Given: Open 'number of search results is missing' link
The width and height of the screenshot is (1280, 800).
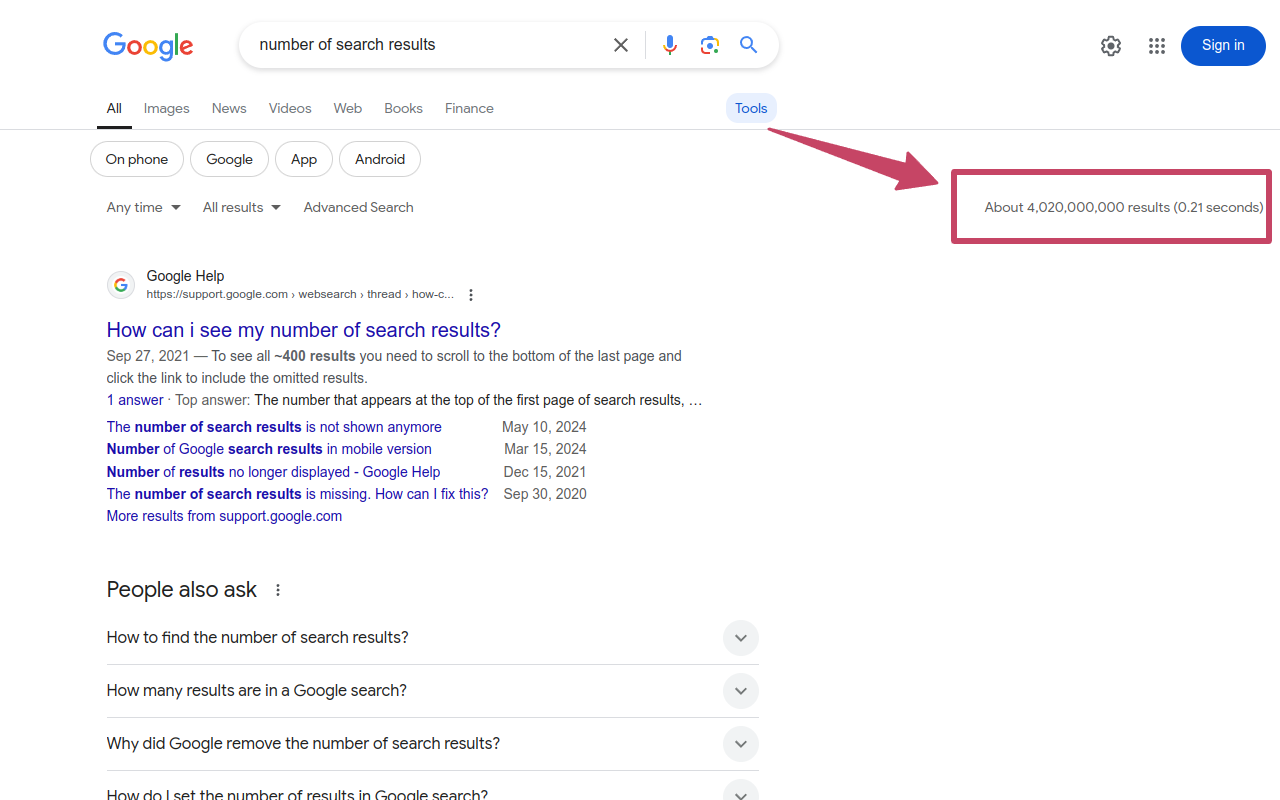Looking at the screenshot, I should [298, 494].
